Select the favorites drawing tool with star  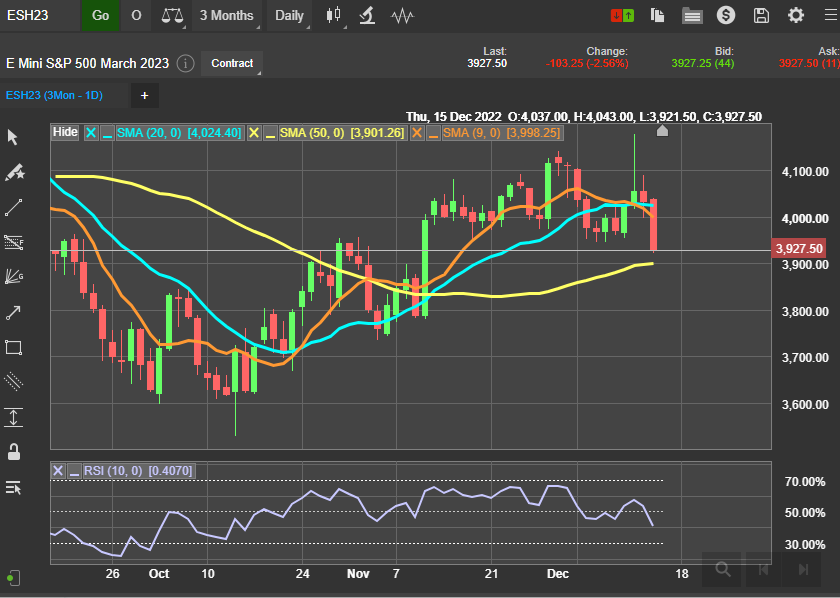click(x=14, y=173)
